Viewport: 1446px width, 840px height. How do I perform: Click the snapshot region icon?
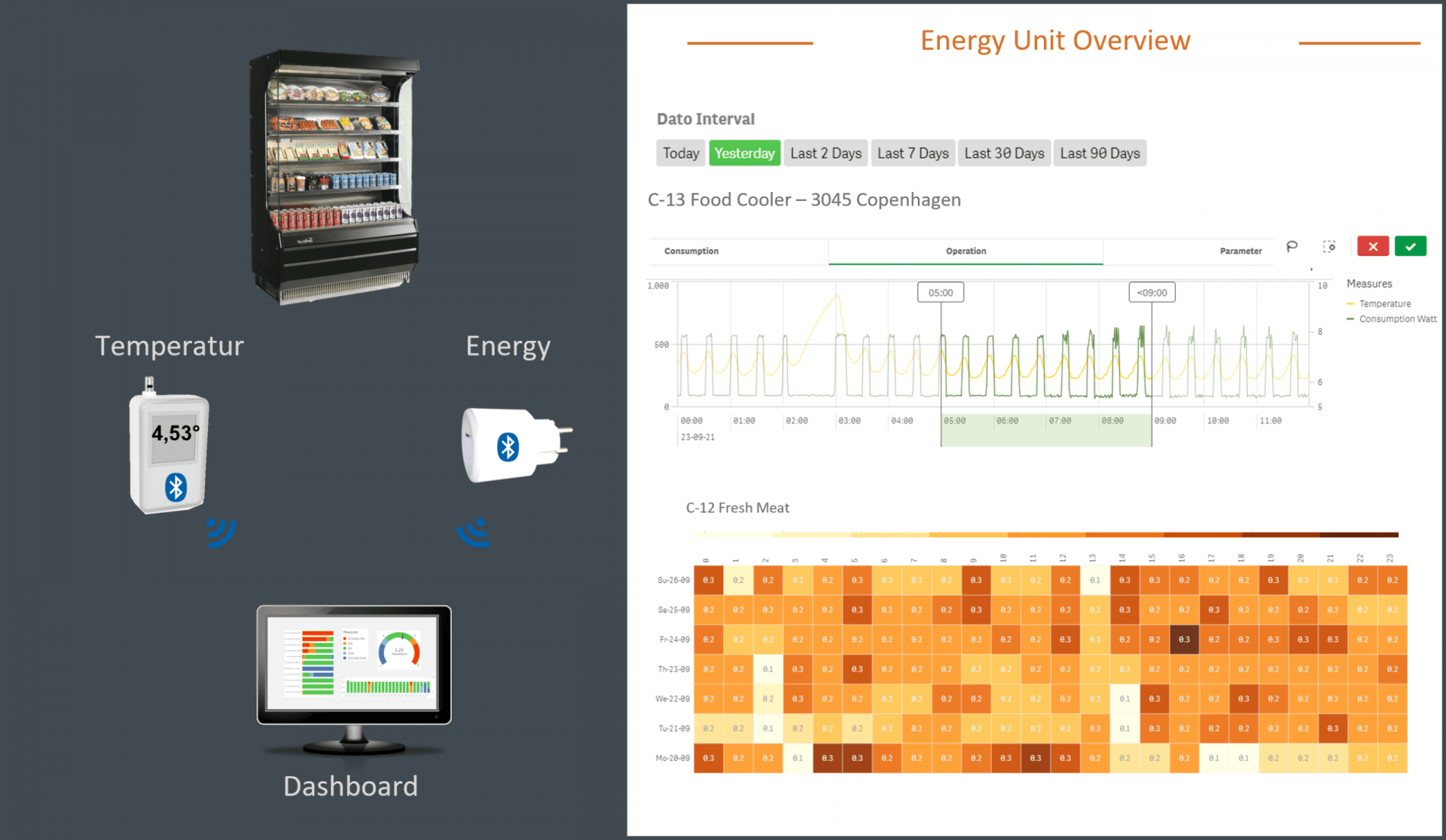[1329, 246]
